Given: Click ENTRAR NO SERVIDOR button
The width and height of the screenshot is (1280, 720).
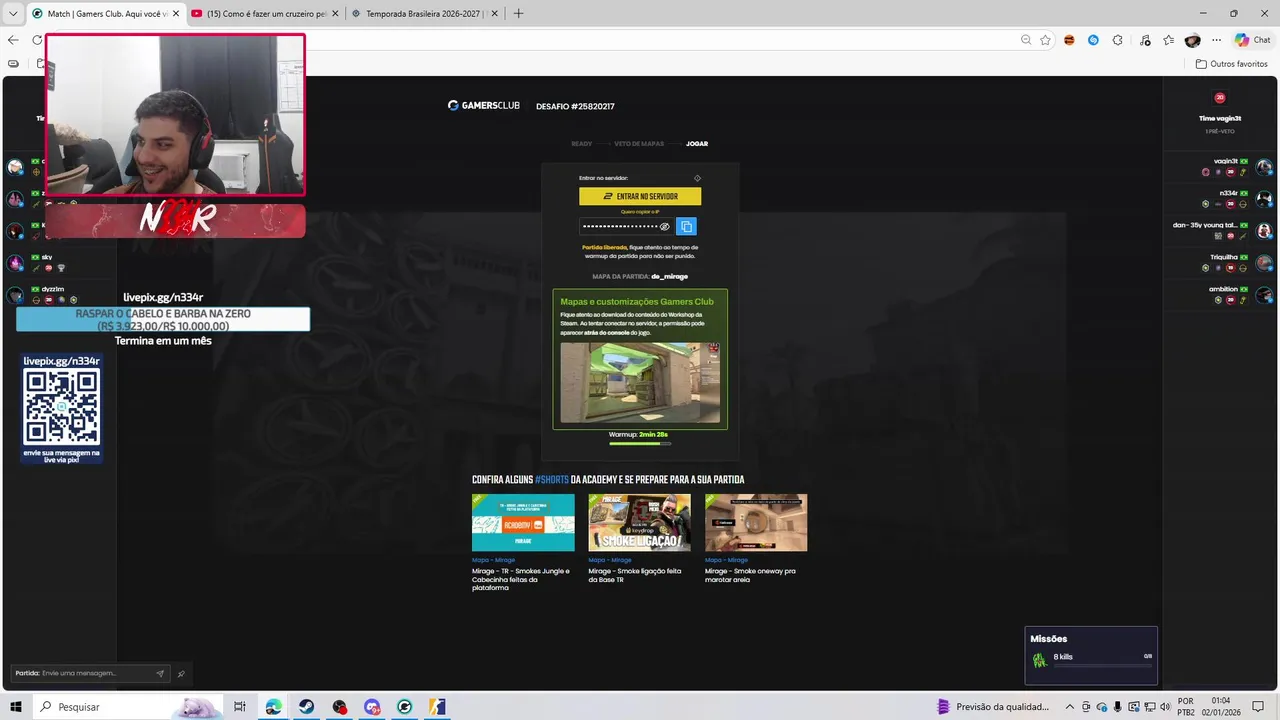Looking at the screenshot, I should click(640, 196).
